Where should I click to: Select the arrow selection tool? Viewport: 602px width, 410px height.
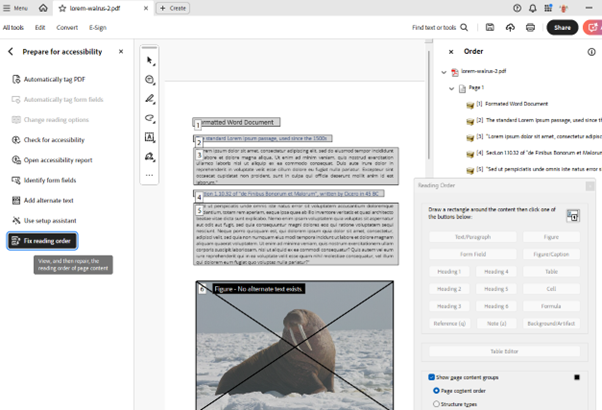[x=150, y=61]
